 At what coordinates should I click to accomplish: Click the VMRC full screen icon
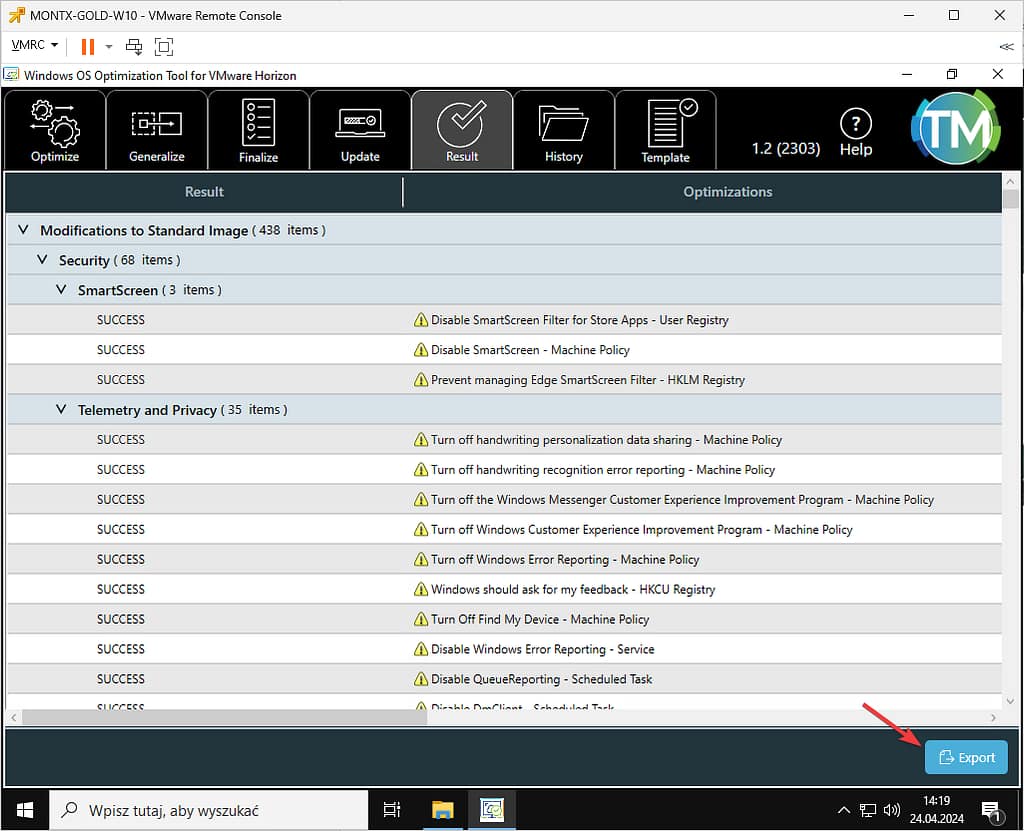tap(164, 46)
